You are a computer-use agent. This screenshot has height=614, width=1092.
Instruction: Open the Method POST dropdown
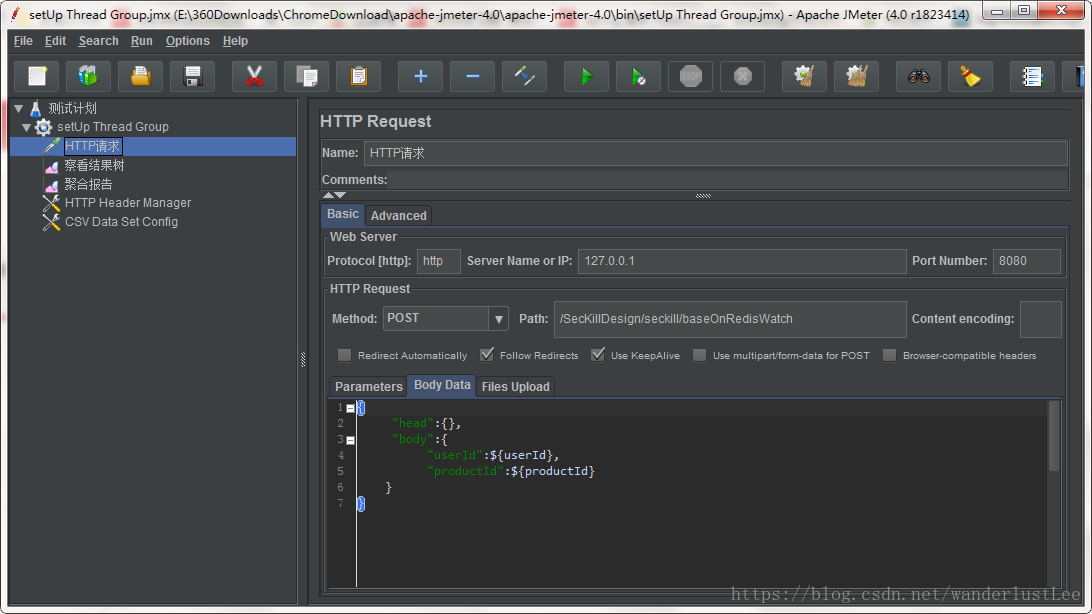tap(499, 319)
